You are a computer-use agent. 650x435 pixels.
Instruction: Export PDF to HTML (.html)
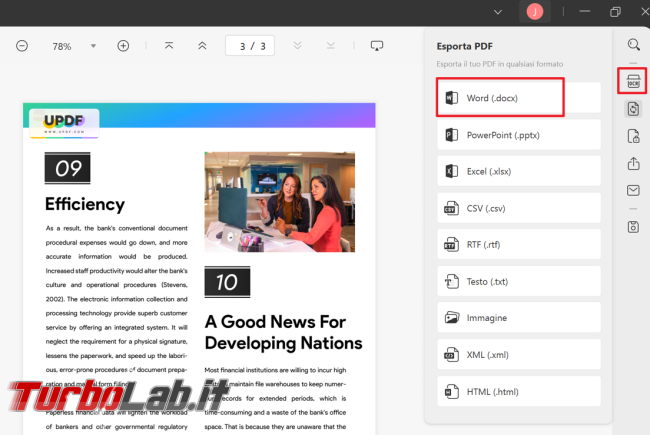[x=519, y=391]
